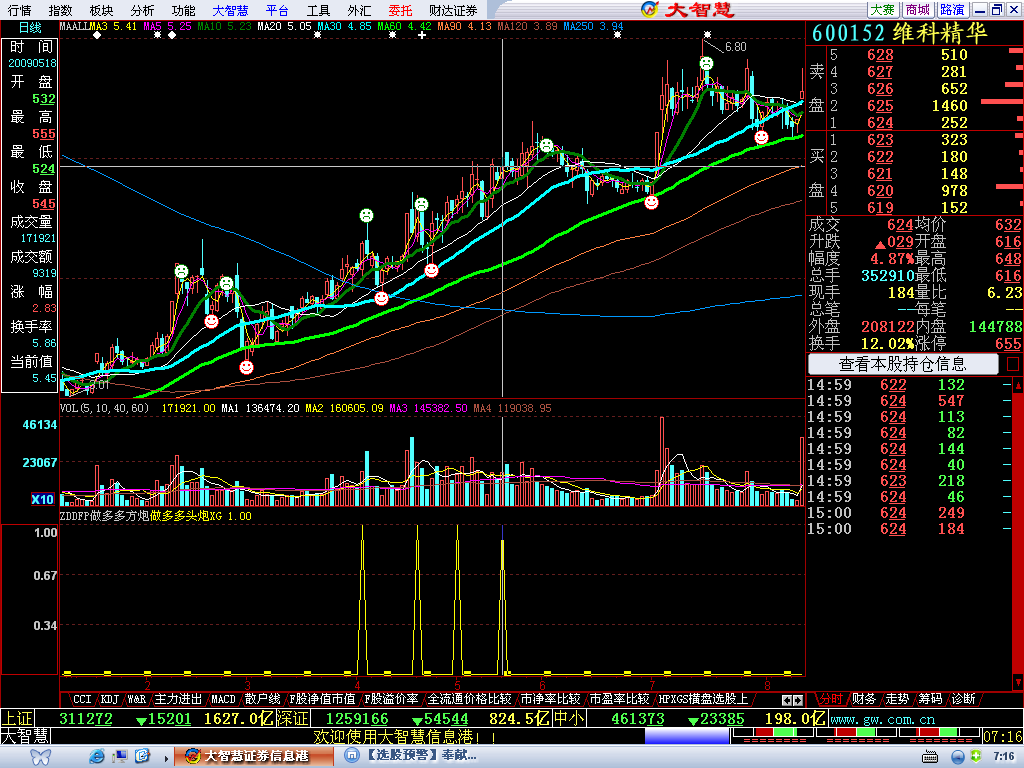The width and height of the screenshot is (1024, 768).
Task: Open www.gw.com.cn link
Action: click(x=882, y=720)
